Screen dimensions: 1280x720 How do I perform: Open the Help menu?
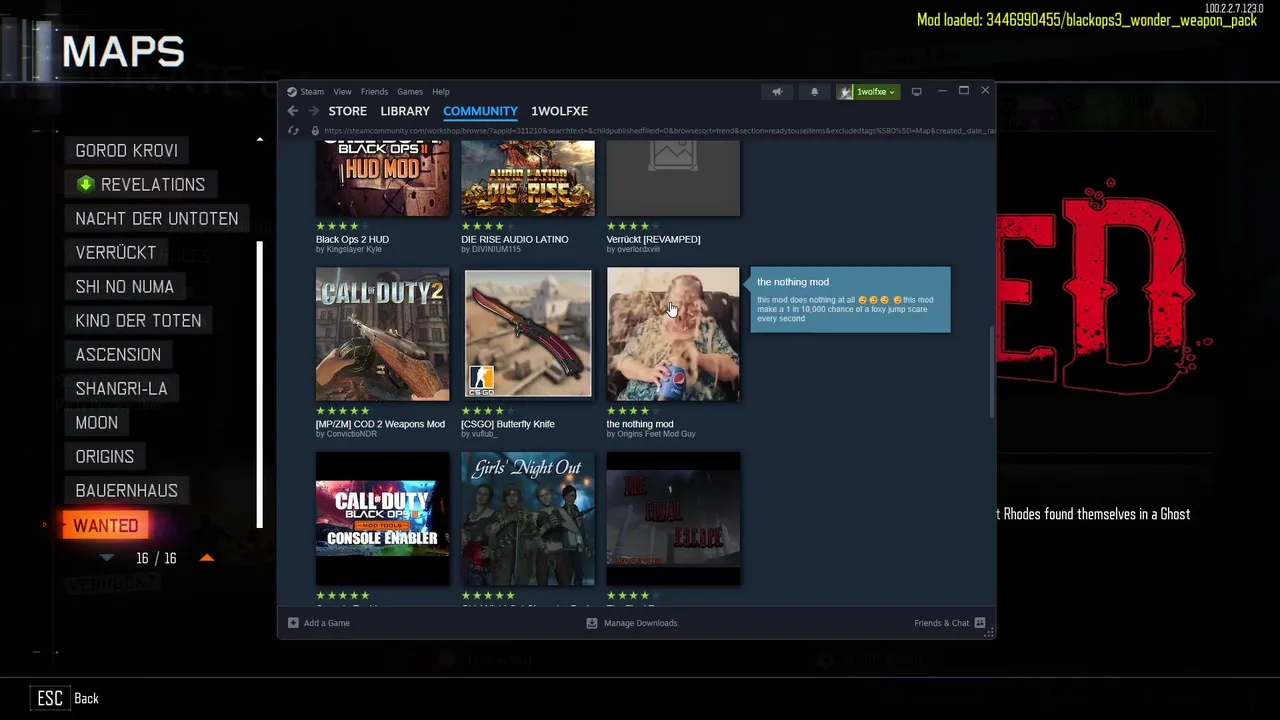point(441,92)
